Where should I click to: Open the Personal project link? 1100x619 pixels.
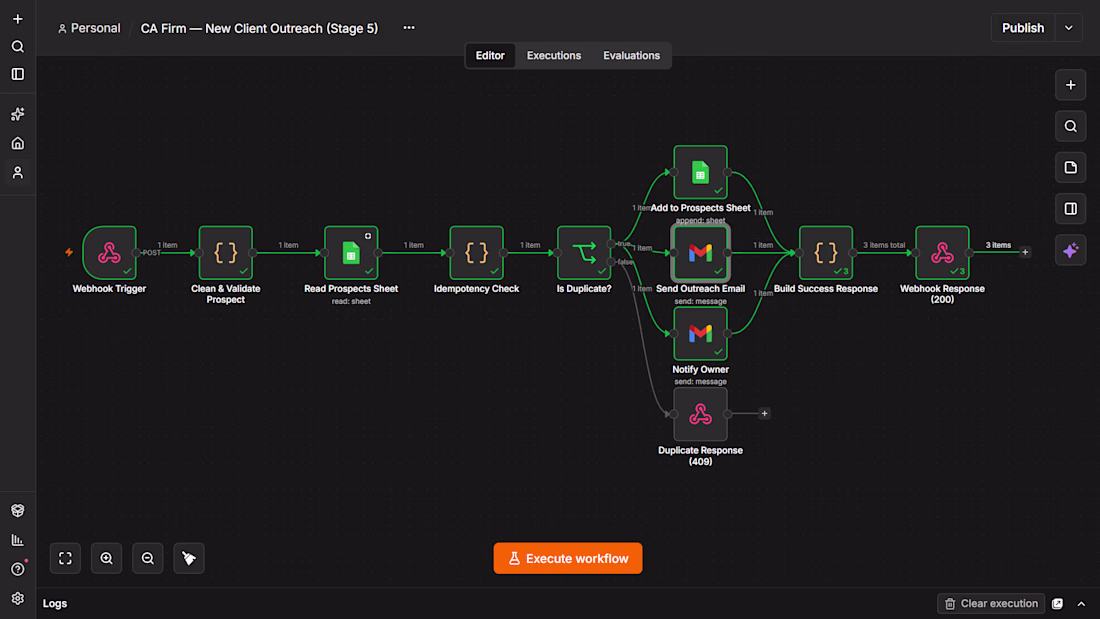[89, 28]
